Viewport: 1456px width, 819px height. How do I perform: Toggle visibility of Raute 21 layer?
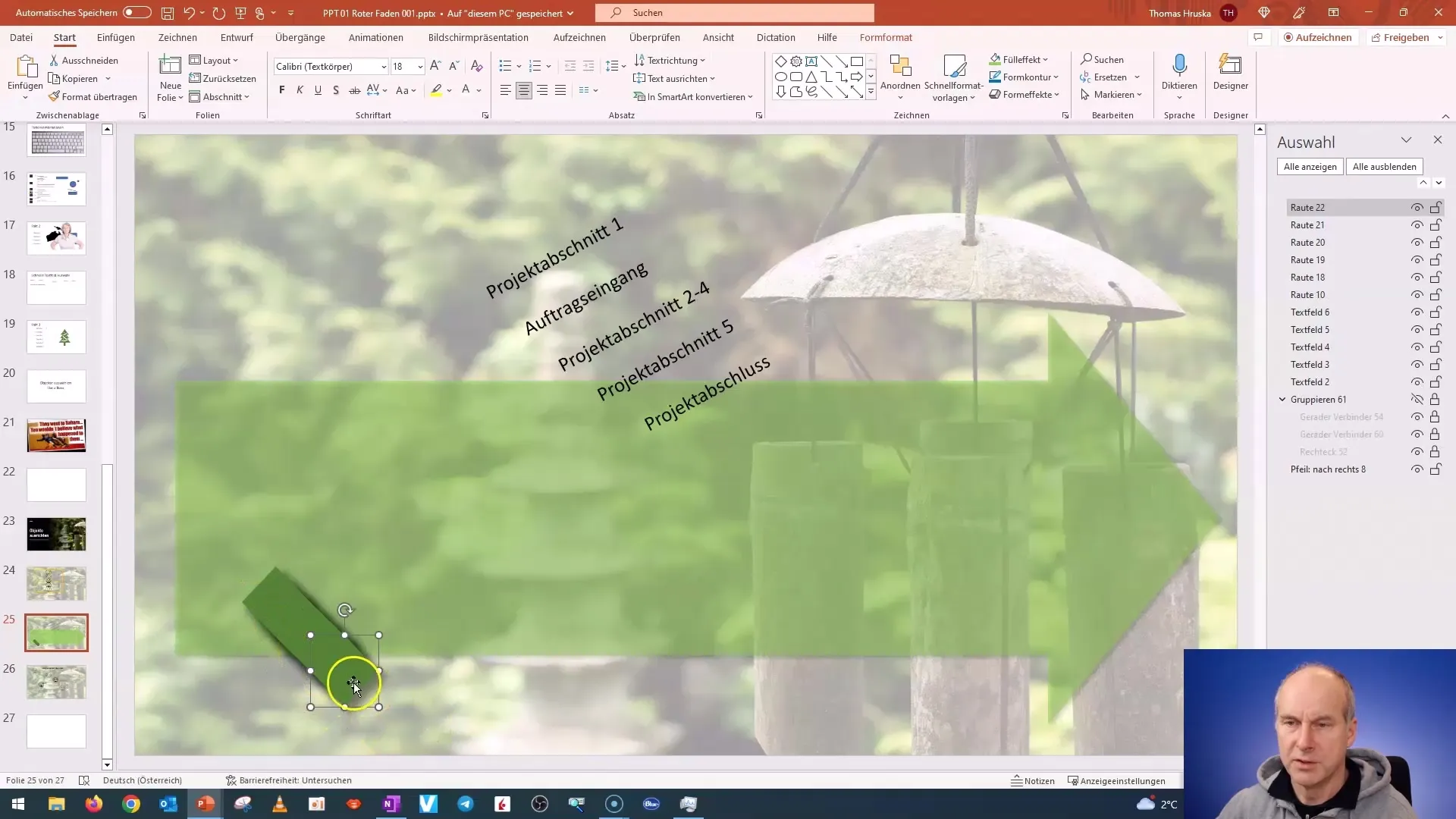click(x=1417, y=225)
